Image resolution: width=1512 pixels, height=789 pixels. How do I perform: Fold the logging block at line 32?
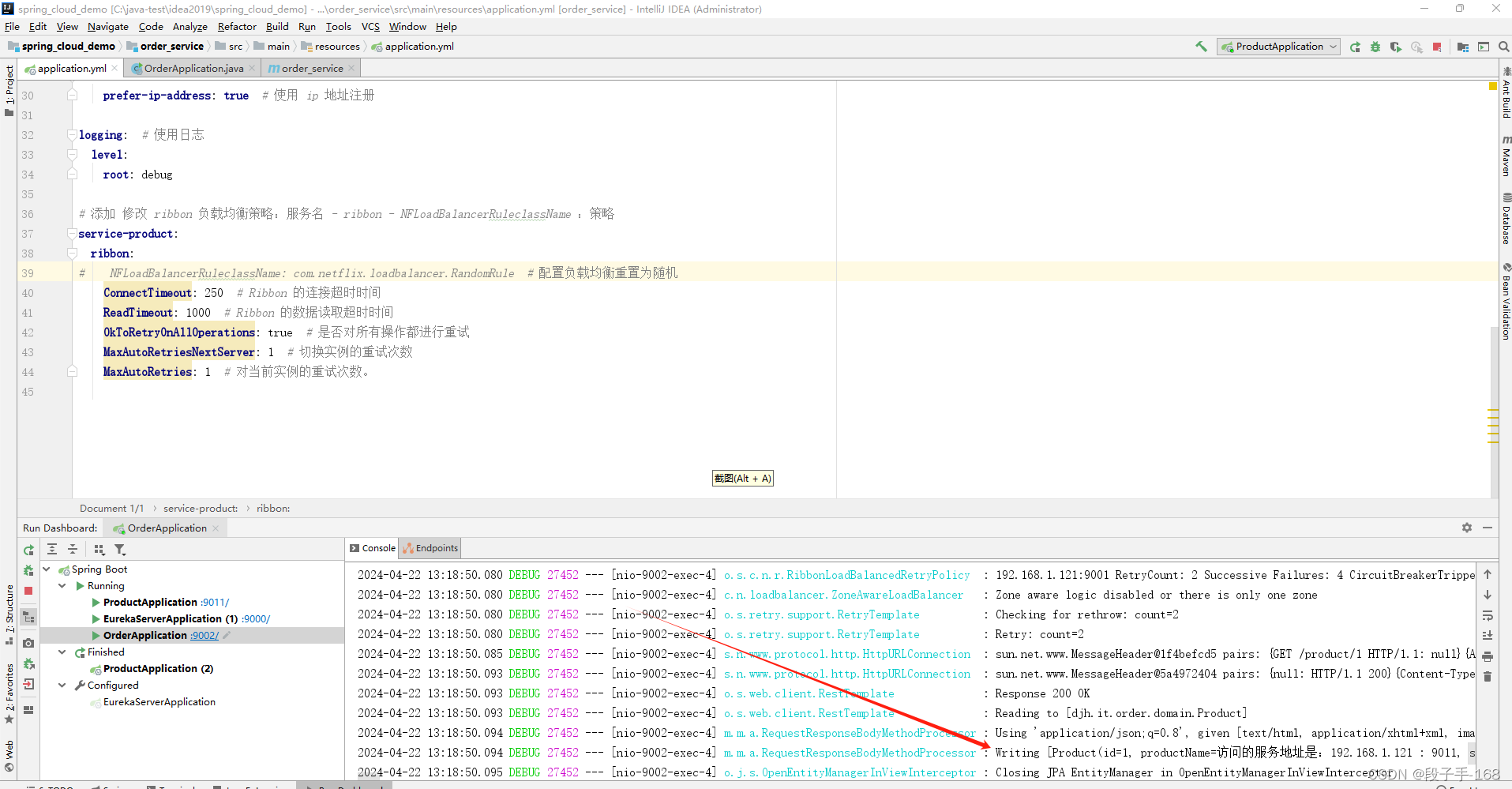72,135
